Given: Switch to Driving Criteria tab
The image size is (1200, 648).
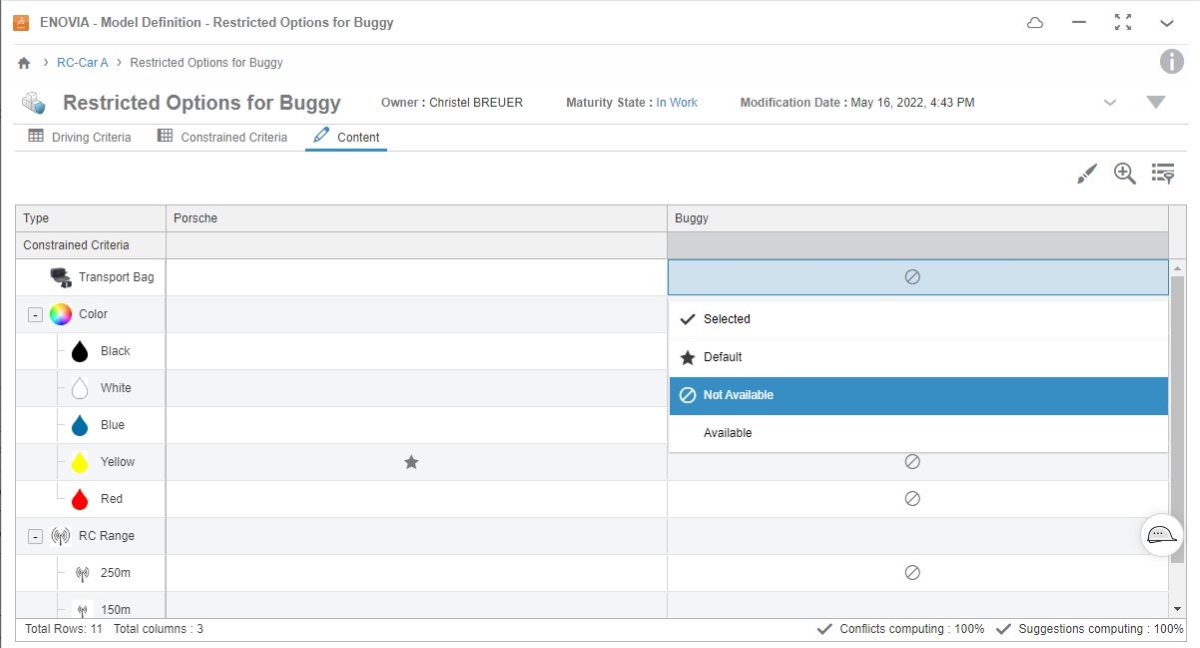Looking at the screenshot, I should 80,137.
